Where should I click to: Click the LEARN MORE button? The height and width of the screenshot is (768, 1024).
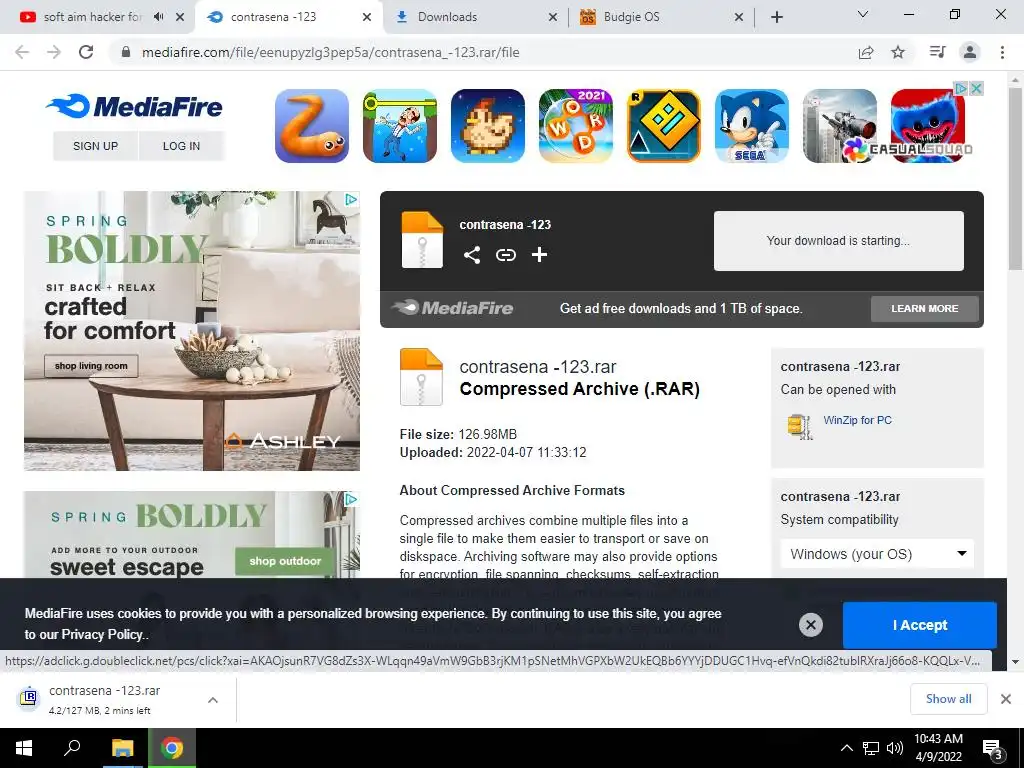pos(925,308)
